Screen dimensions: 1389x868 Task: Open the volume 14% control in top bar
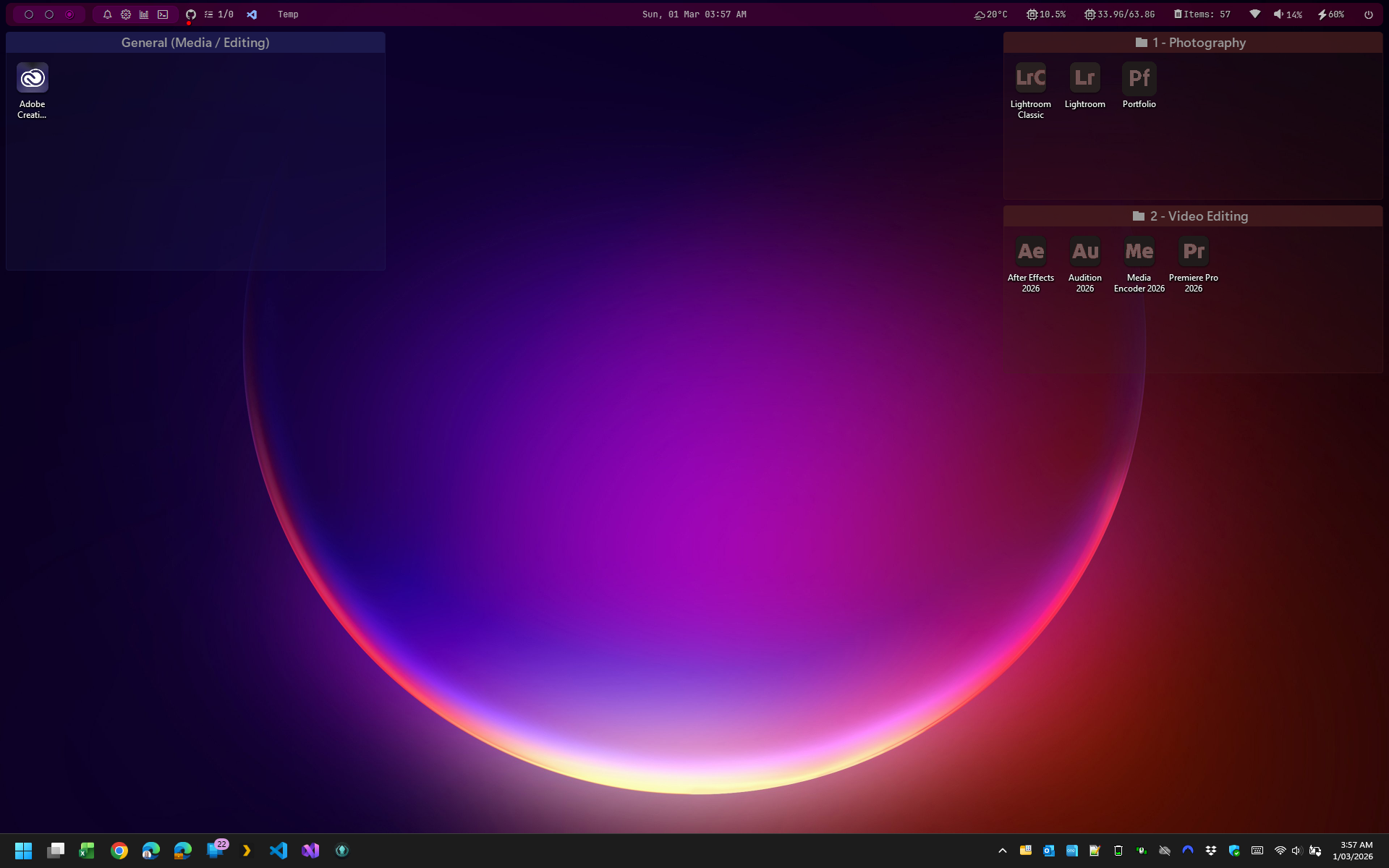click(x=1288, y=14)
